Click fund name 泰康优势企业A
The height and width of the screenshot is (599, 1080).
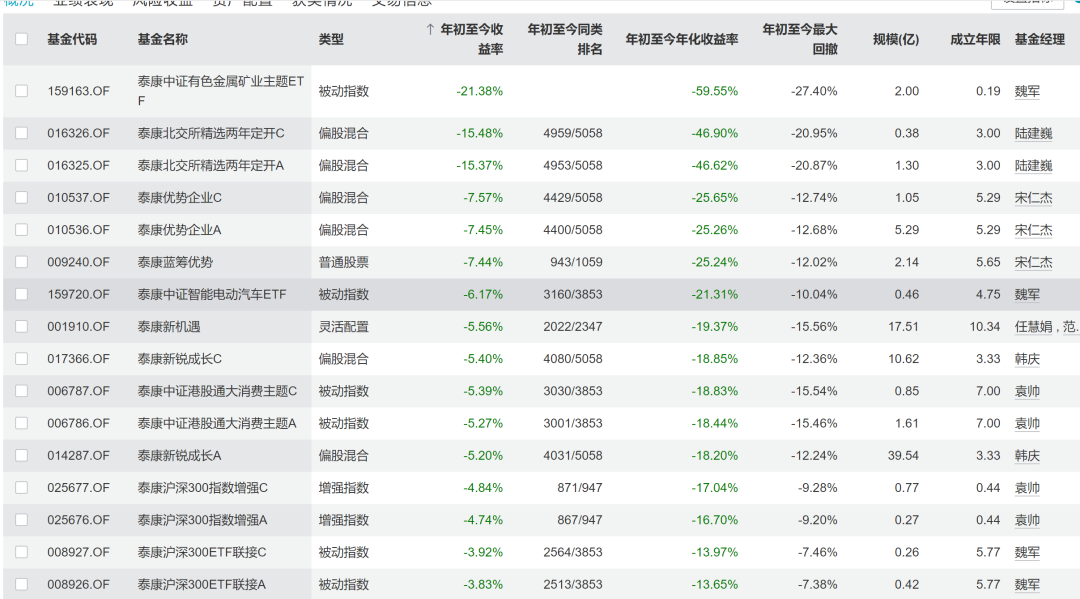(x=179, y=230)
